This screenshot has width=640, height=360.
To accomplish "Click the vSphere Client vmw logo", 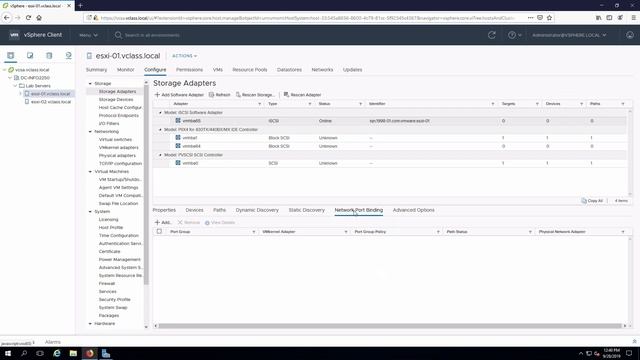I will point(14,35).
